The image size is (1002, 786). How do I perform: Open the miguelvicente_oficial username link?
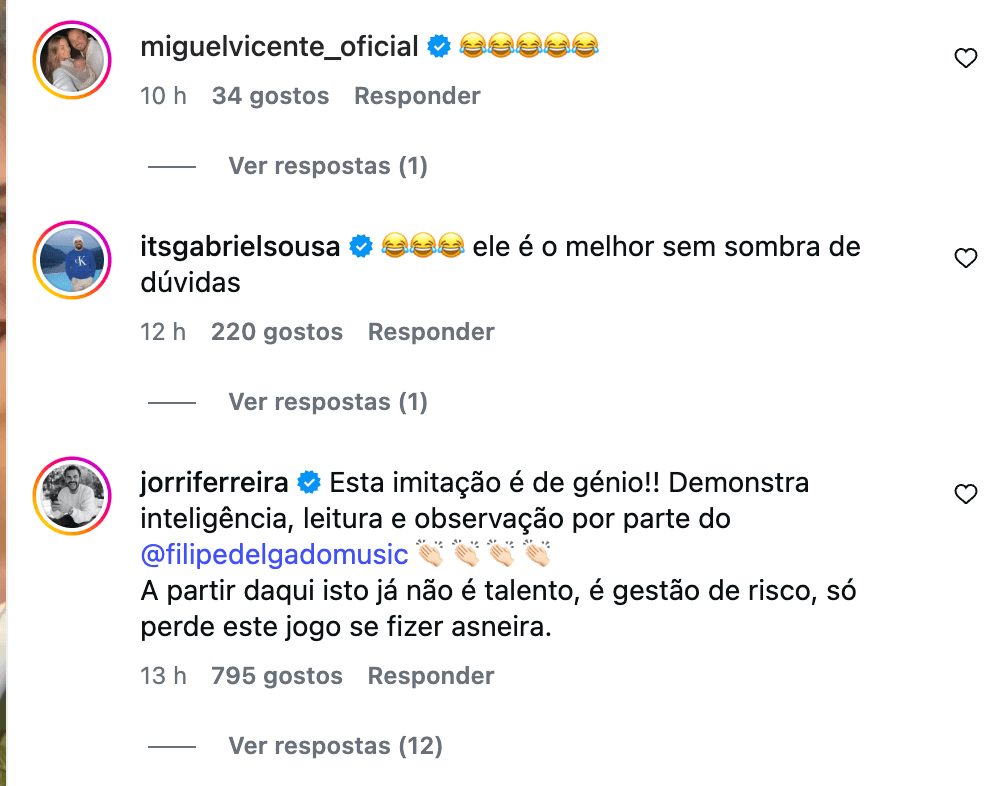pos(279,46)
